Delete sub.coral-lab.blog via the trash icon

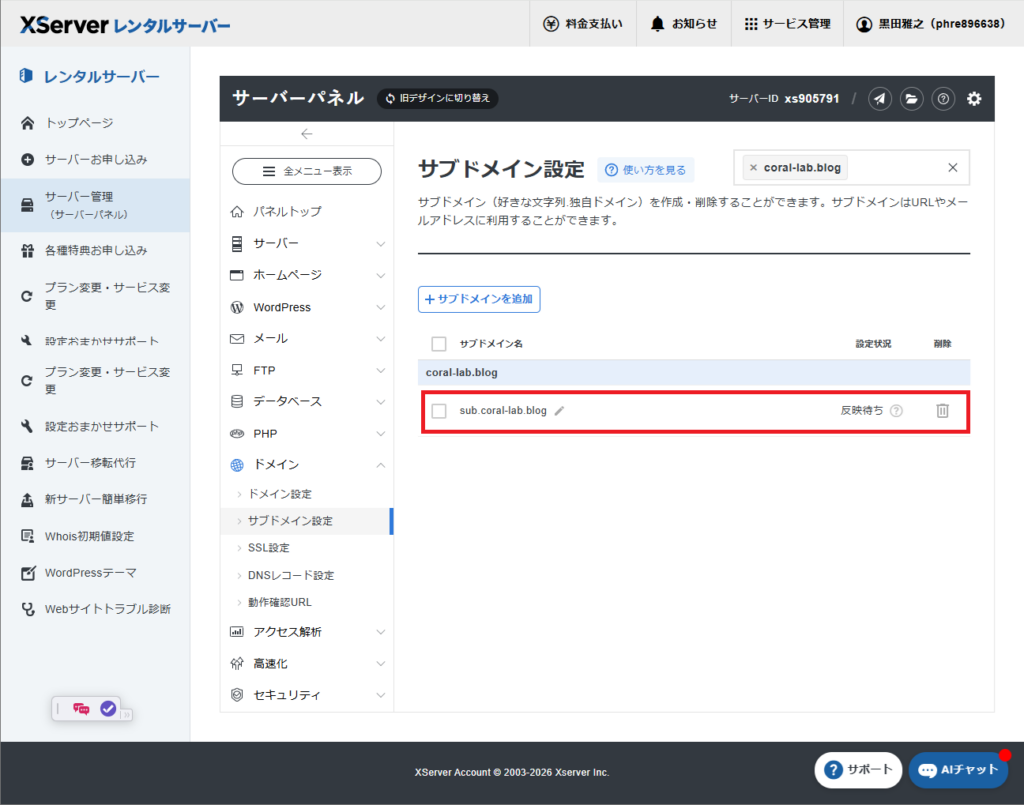[x=942, y=409]
